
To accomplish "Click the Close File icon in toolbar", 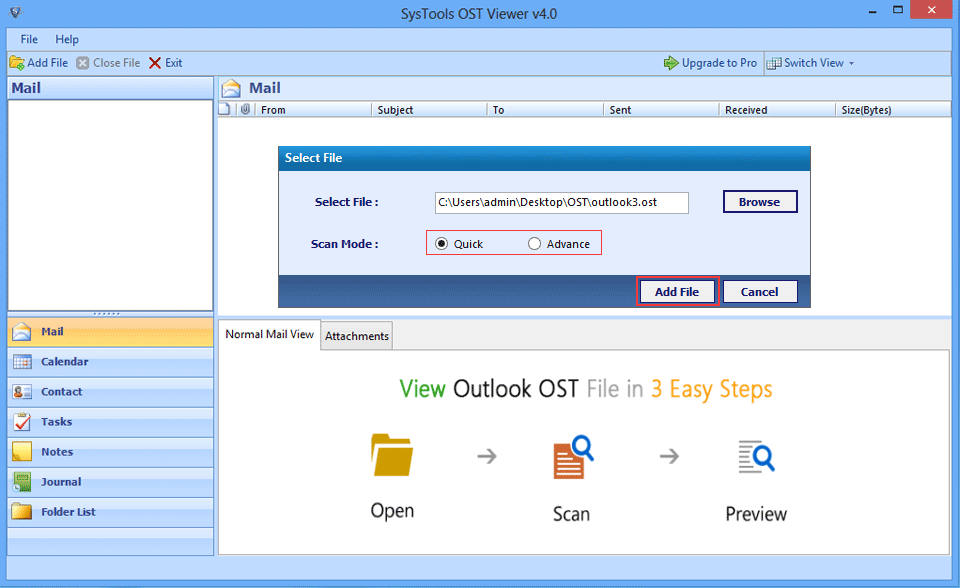I will tap(83, 63).
